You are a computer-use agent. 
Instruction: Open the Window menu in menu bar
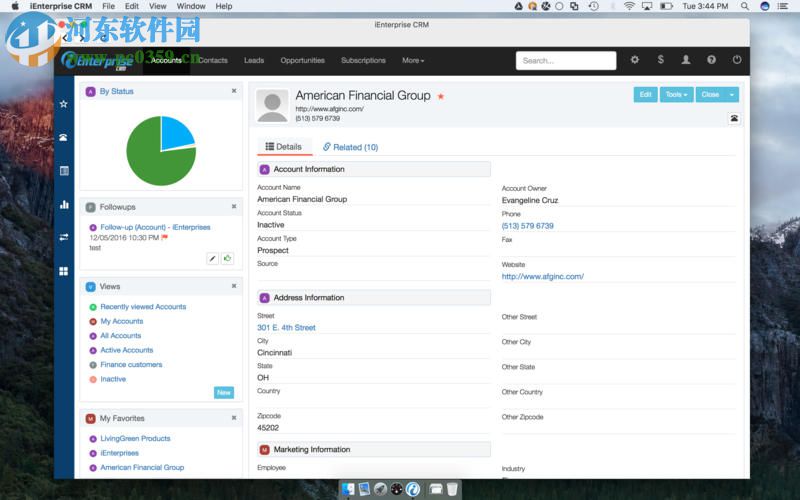point(191,6)
